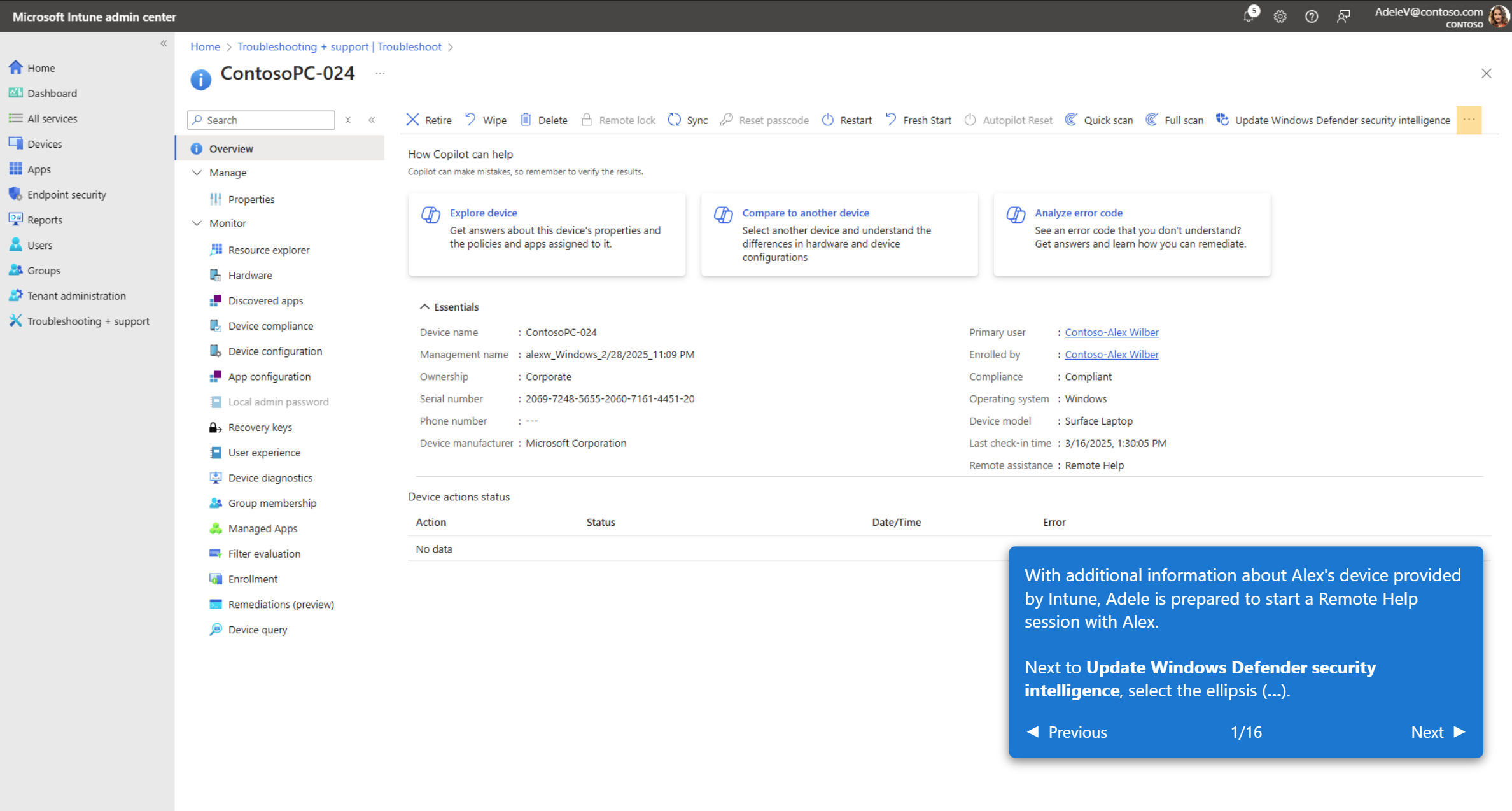This screenshot has width=1512, height=811.
Task: Open Endpoint security in left navigation
Action: pos(66,195)
